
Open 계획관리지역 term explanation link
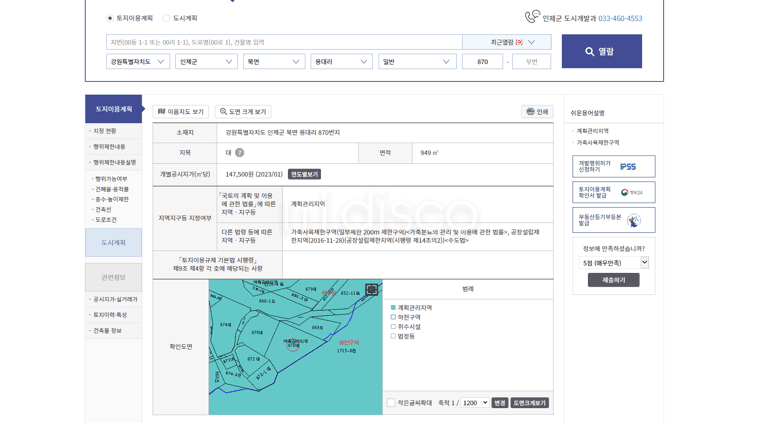(592, 131)
